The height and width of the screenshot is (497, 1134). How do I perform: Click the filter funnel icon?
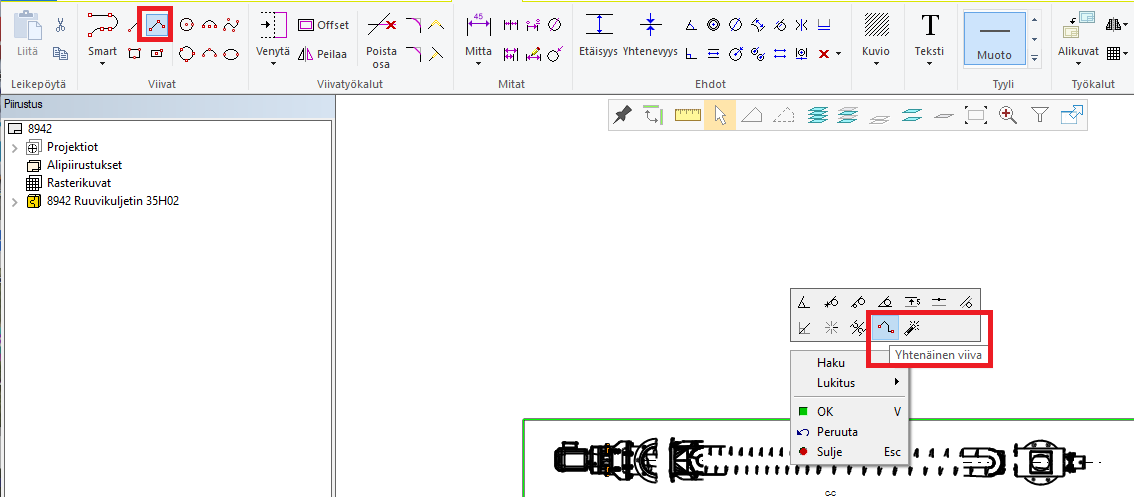(x=1039, y=116)
